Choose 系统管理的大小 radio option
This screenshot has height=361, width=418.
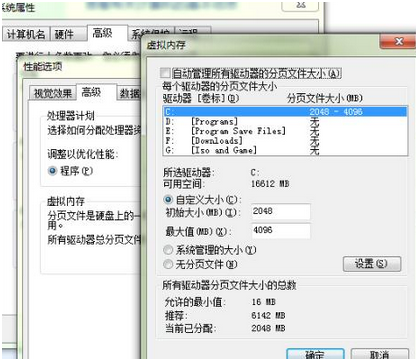pos(168,250)
